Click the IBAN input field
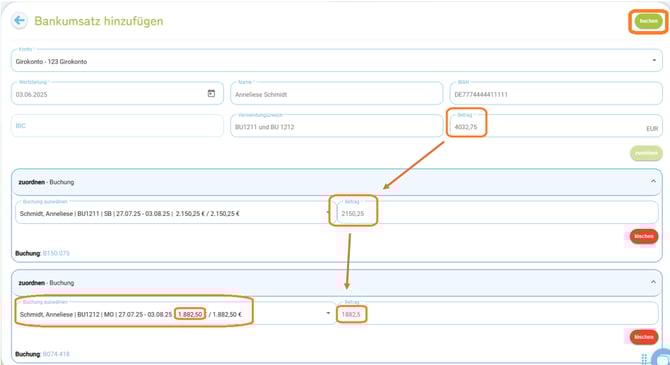The height and width of the screenshot is (365, 670). (x=556, y=94)
